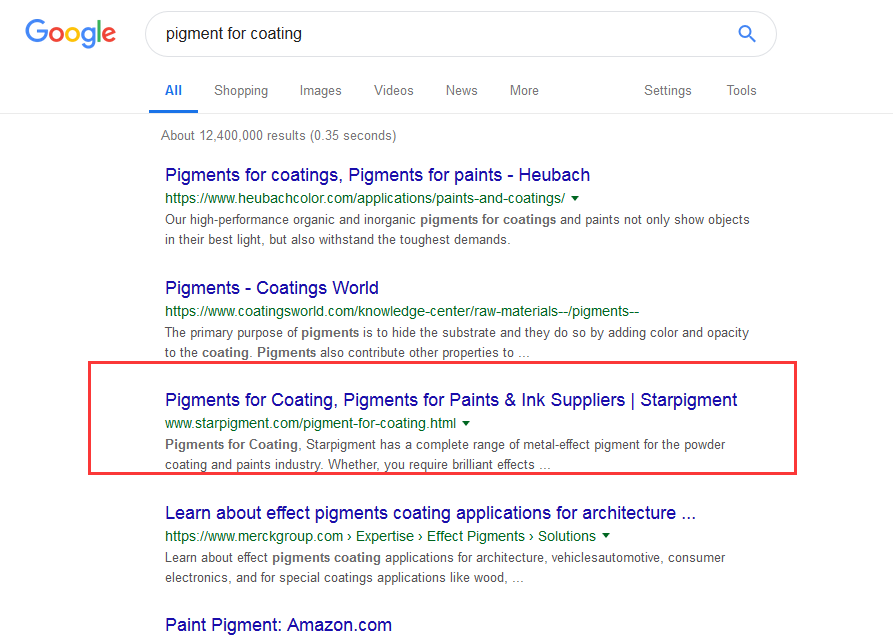Image resolution: width=893 pixels, height=638 pixels.
Task: Focus the search box containing 'pigment for coating'
Action: (x=461, y=34)
